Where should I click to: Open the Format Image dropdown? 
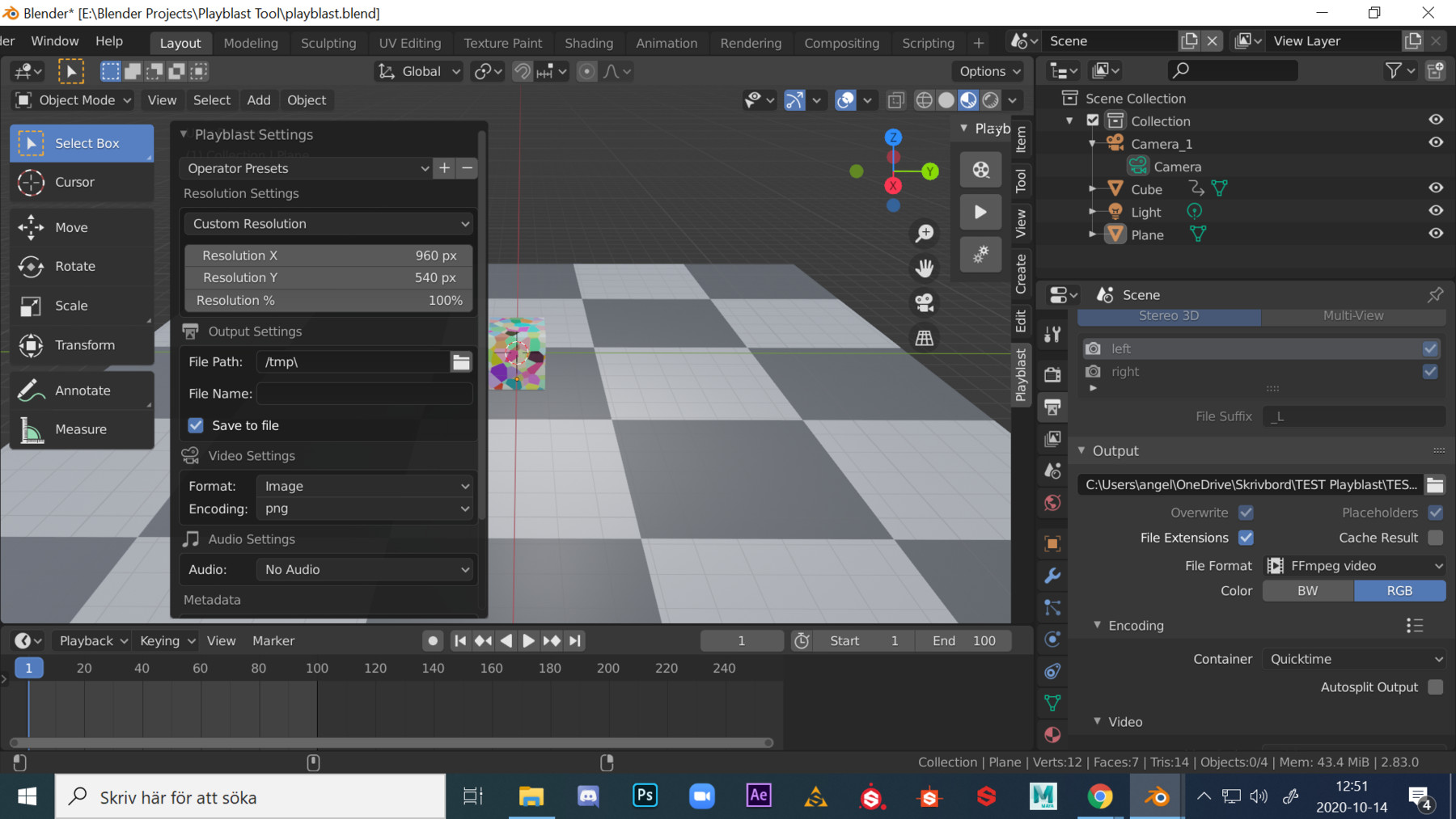365,486
